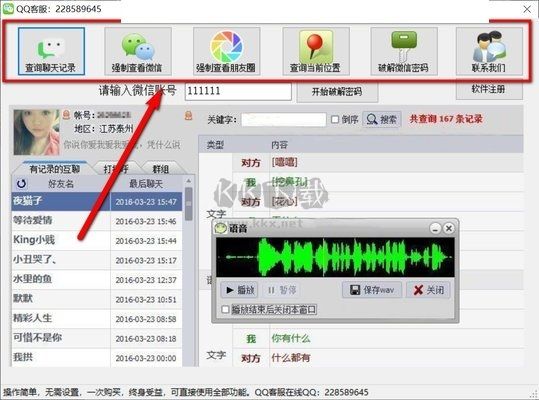Click the message 你有什么
The width and height of the screenshot is (539, 400).
point(291,338)
